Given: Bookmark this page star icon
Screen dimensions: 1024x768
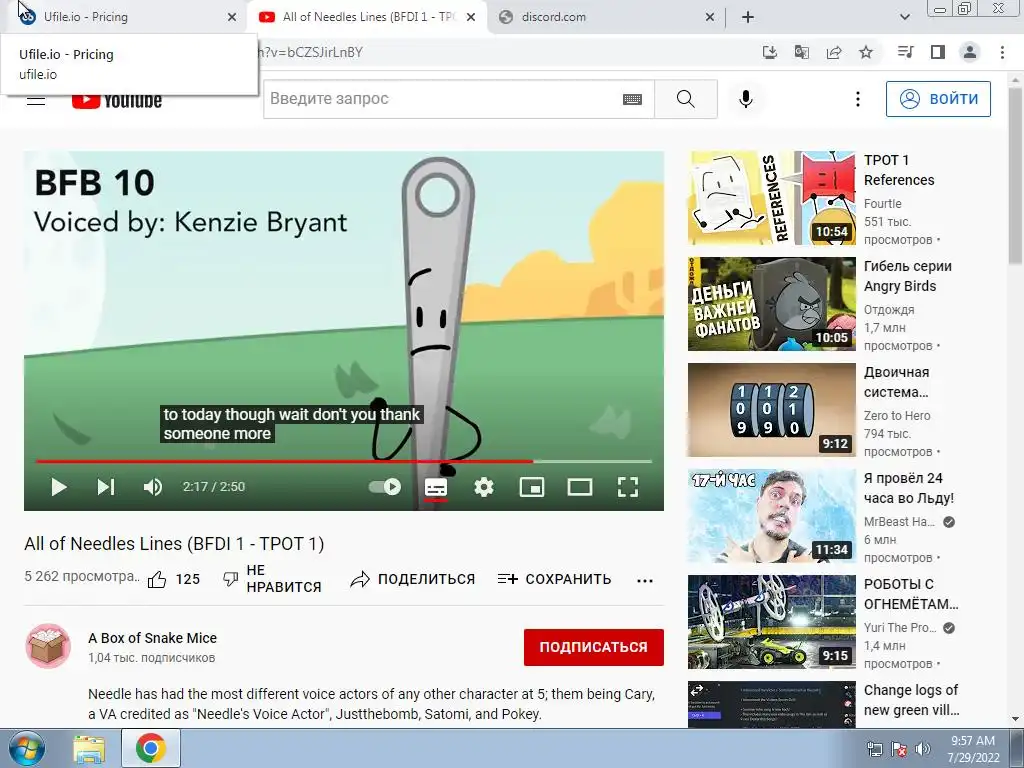Looking at the screenshot, I should pyautogui.click(x=866, y=52).
